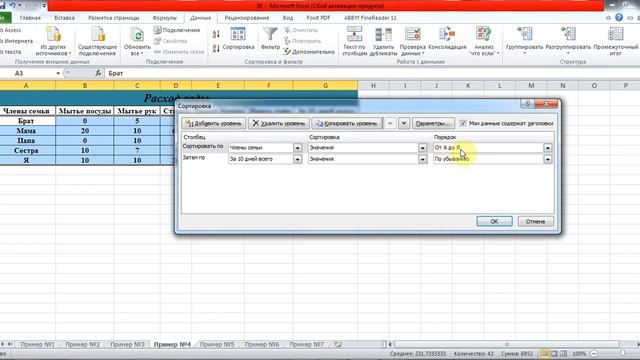Open sheet tab Пример №6
640x360 pixels.
[262, 344]
